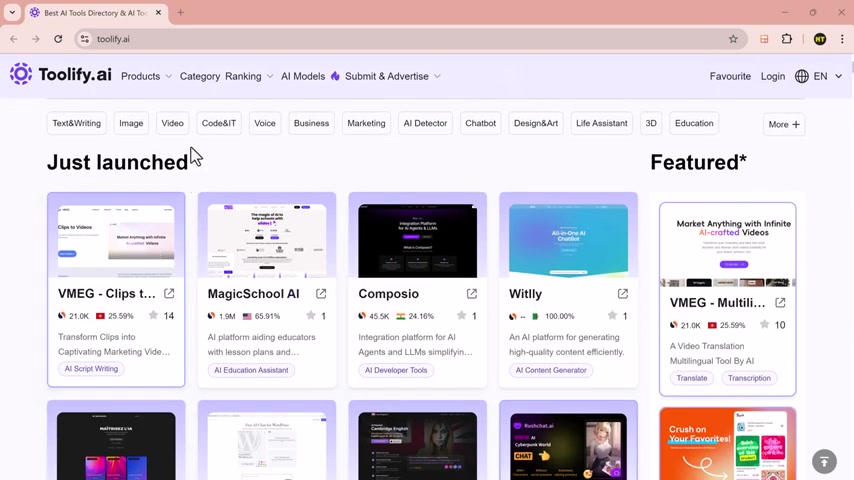Click the Translate tag

(x=692, y=378)
